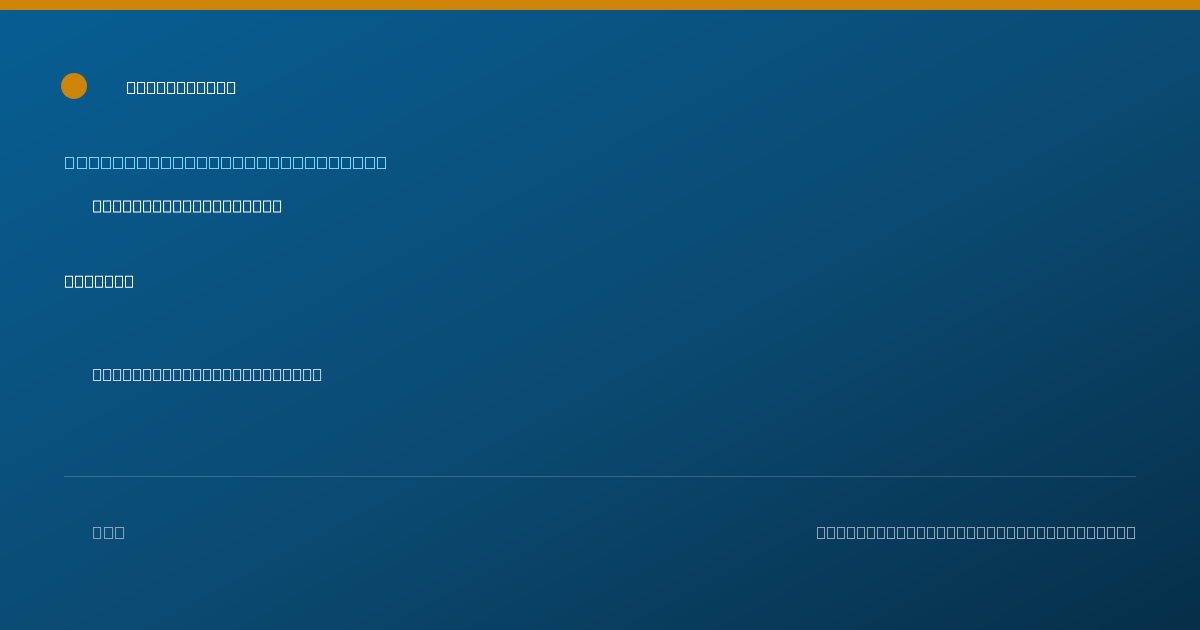This screenshot has width=1200, height=630.
Task: Select the short bold white text line
Action: pyautogui.click(x=99, y=281)
